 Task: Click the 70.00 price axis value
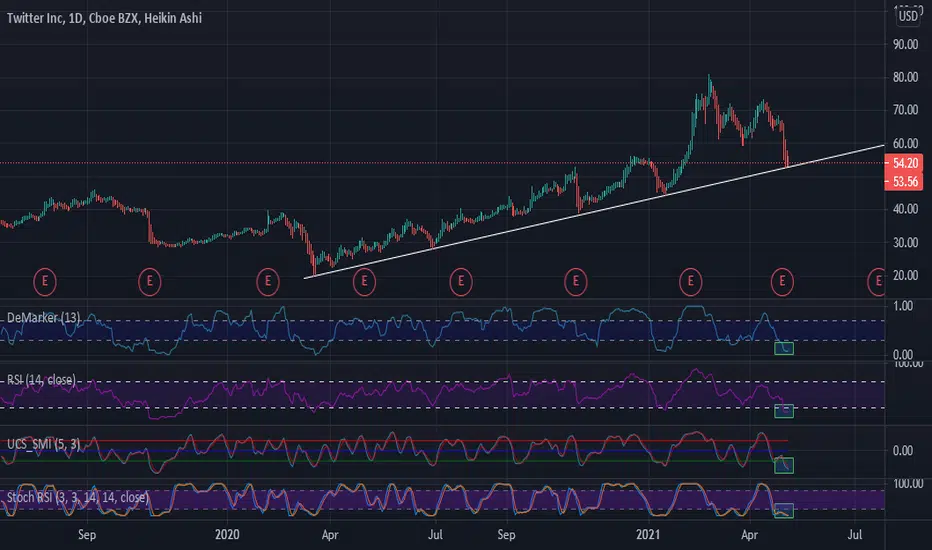click(x=905, y=110)
